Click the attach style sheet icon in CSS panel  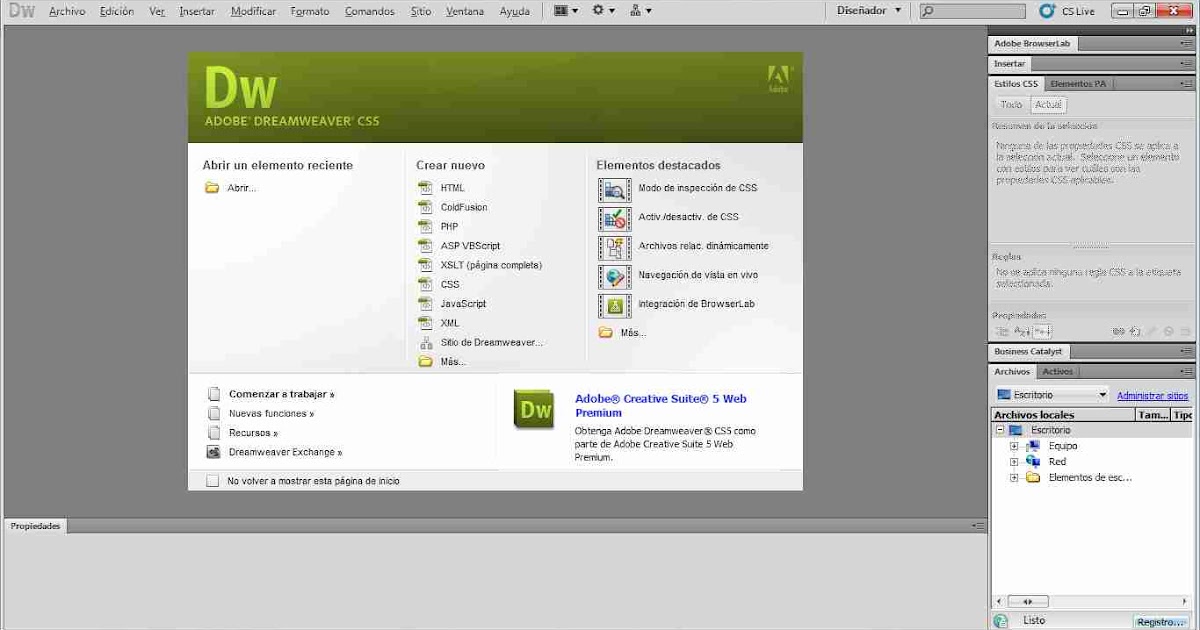click(1119, 331)
